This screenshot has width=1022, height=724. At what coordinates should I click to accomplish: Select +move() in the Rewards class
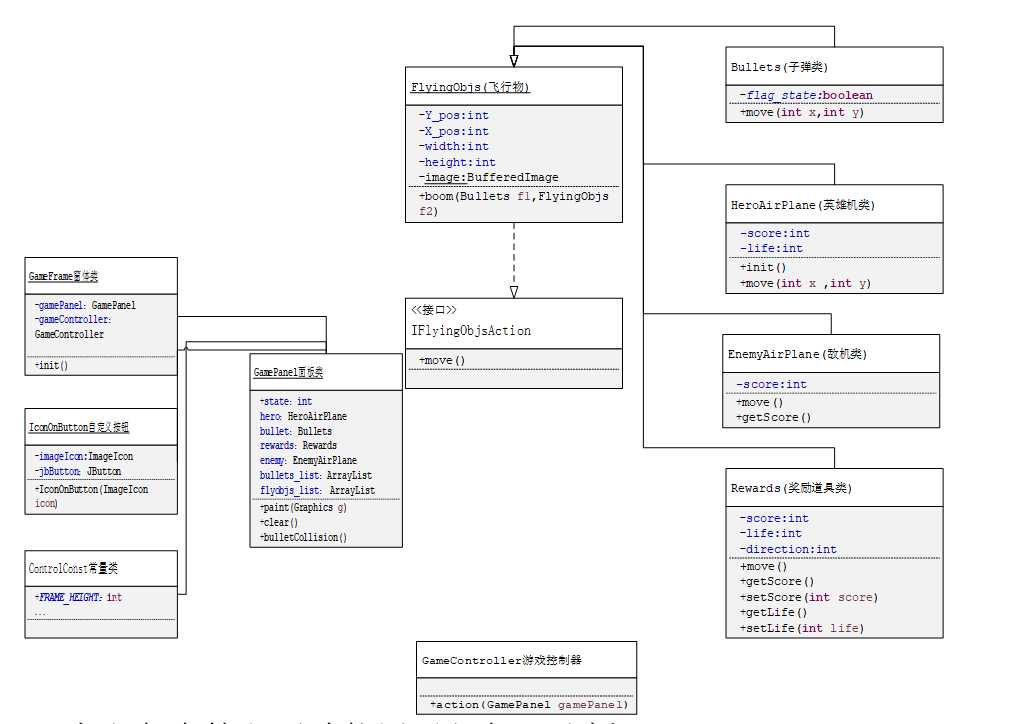point(763,566)
